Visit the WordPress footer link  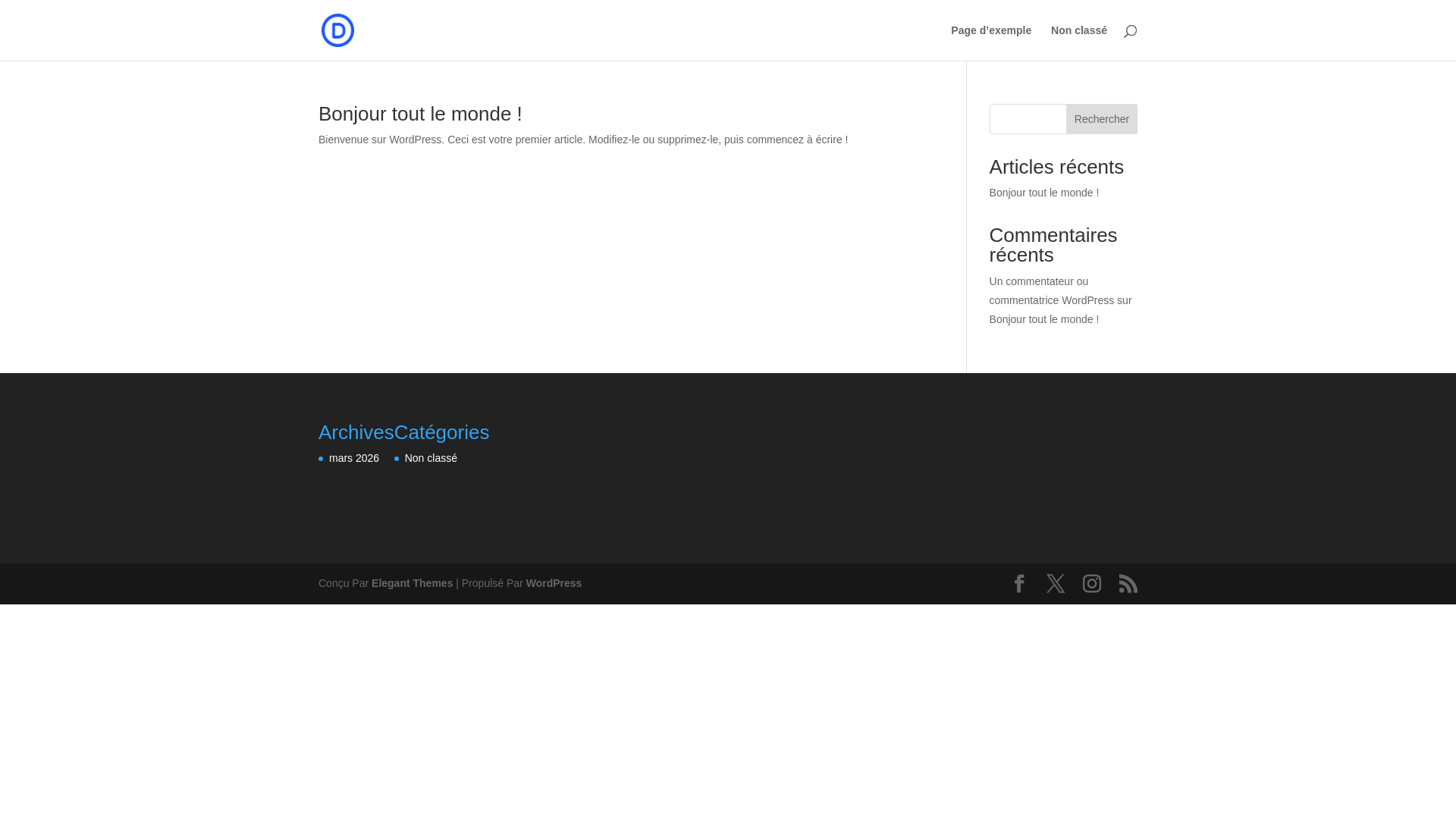(x=554, y=583)
